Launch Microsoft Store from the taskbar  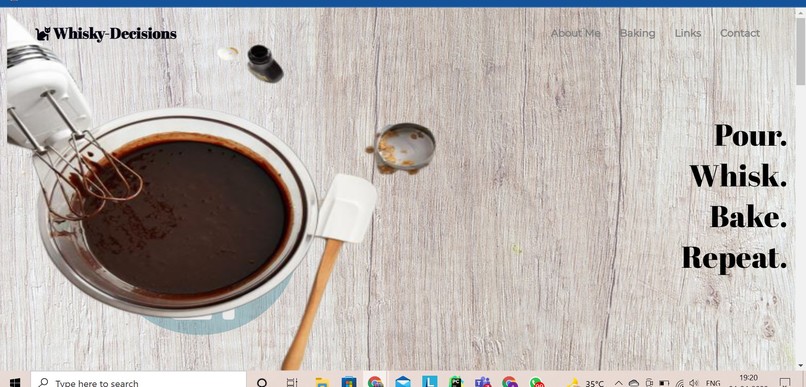coord(349,382)
